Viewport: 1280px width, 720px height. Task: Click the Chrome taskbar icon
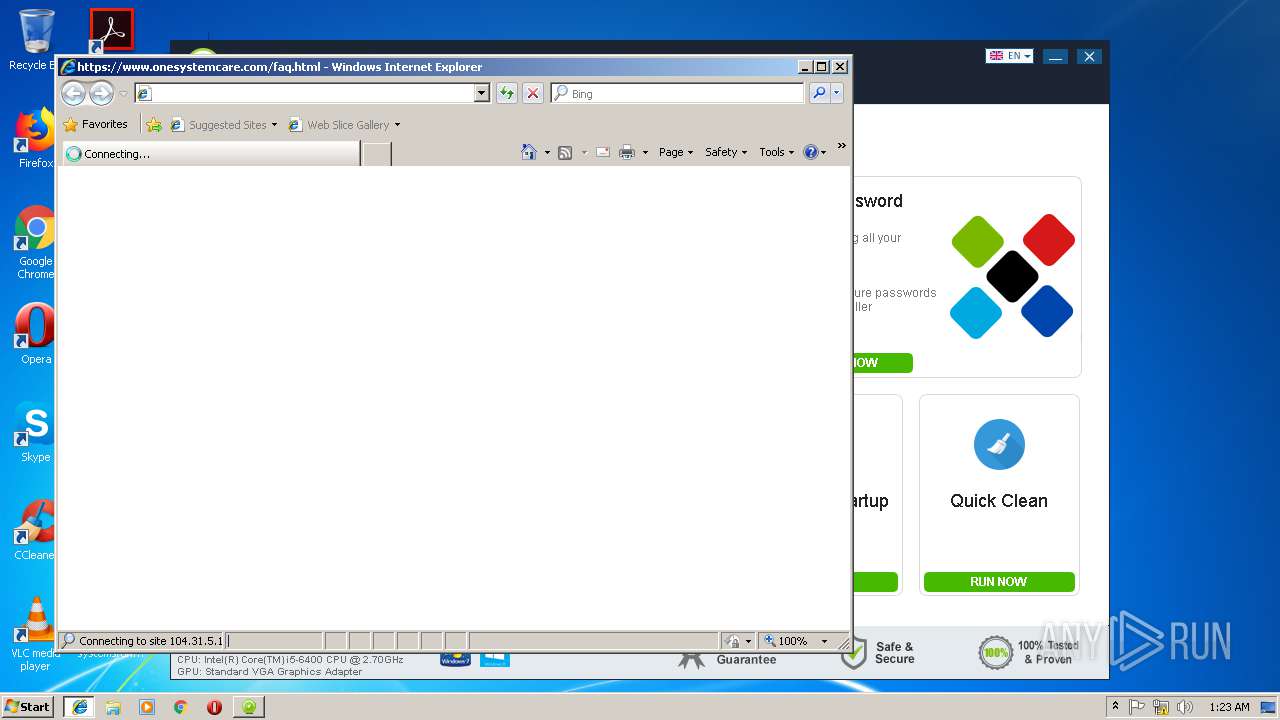tap(180, 706)
